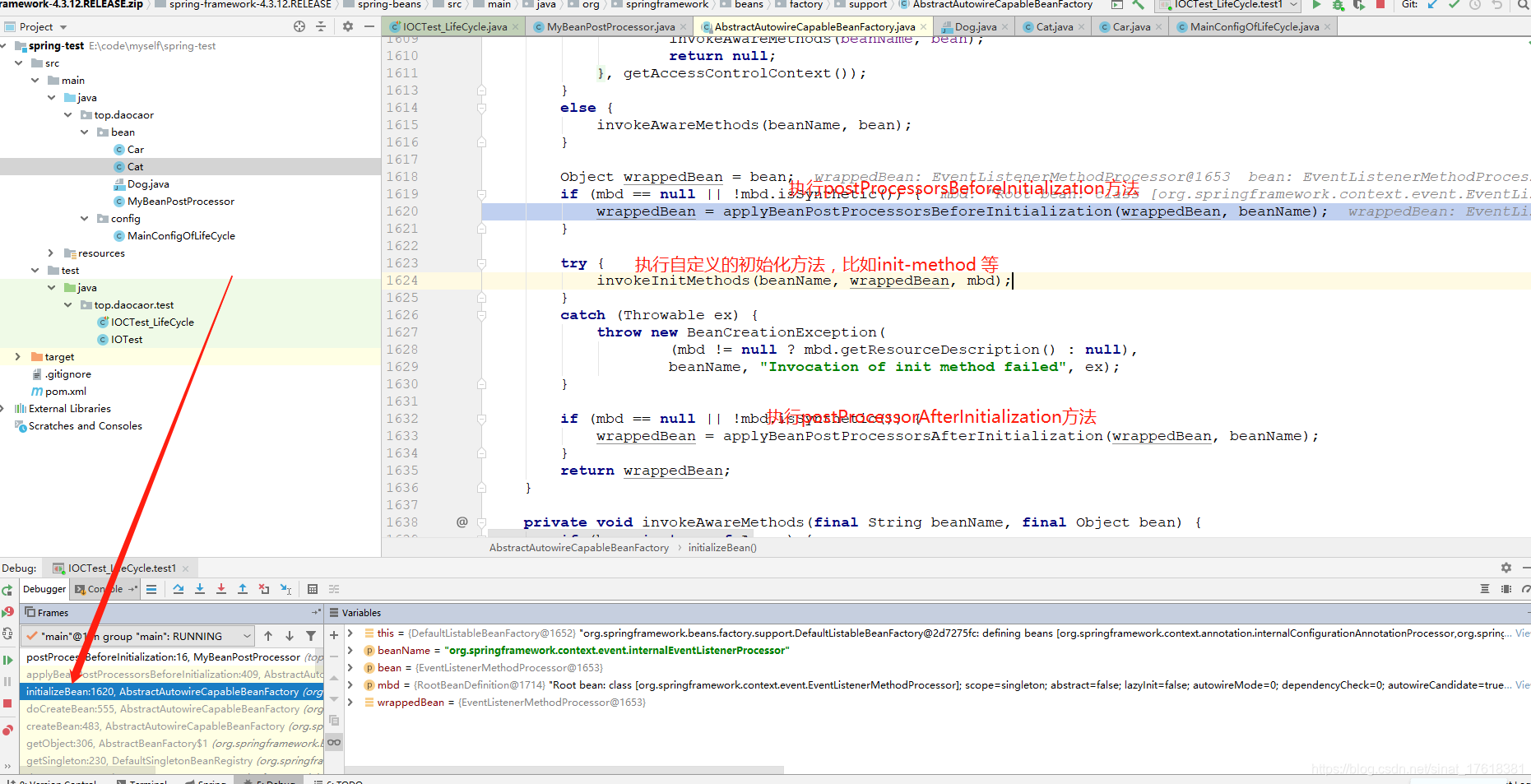
Task: Commit changes with the Git checkmark
Action: 1454,5
